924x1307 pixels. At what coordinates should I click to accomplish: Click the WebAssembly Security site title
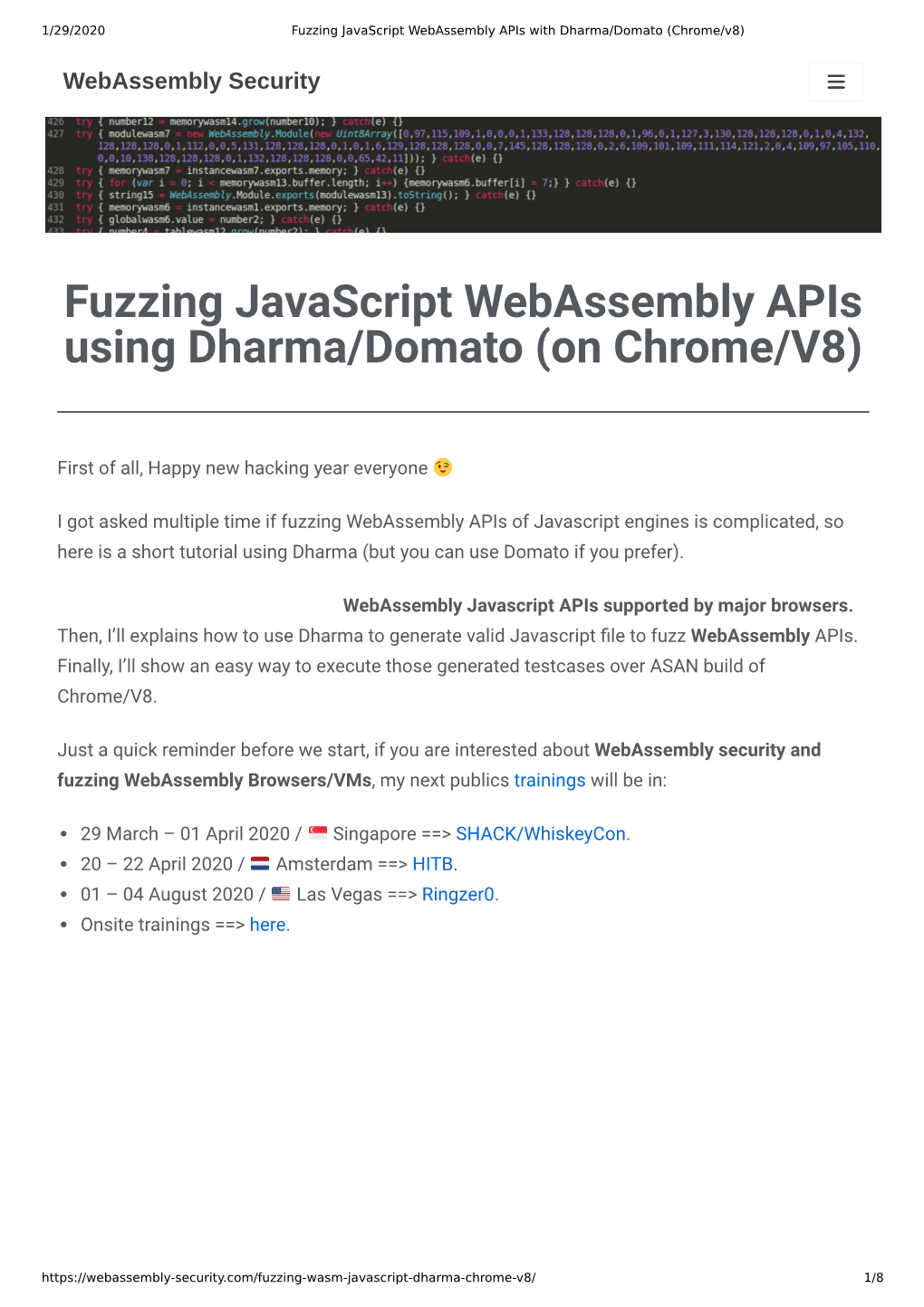(x=191, y=82)
